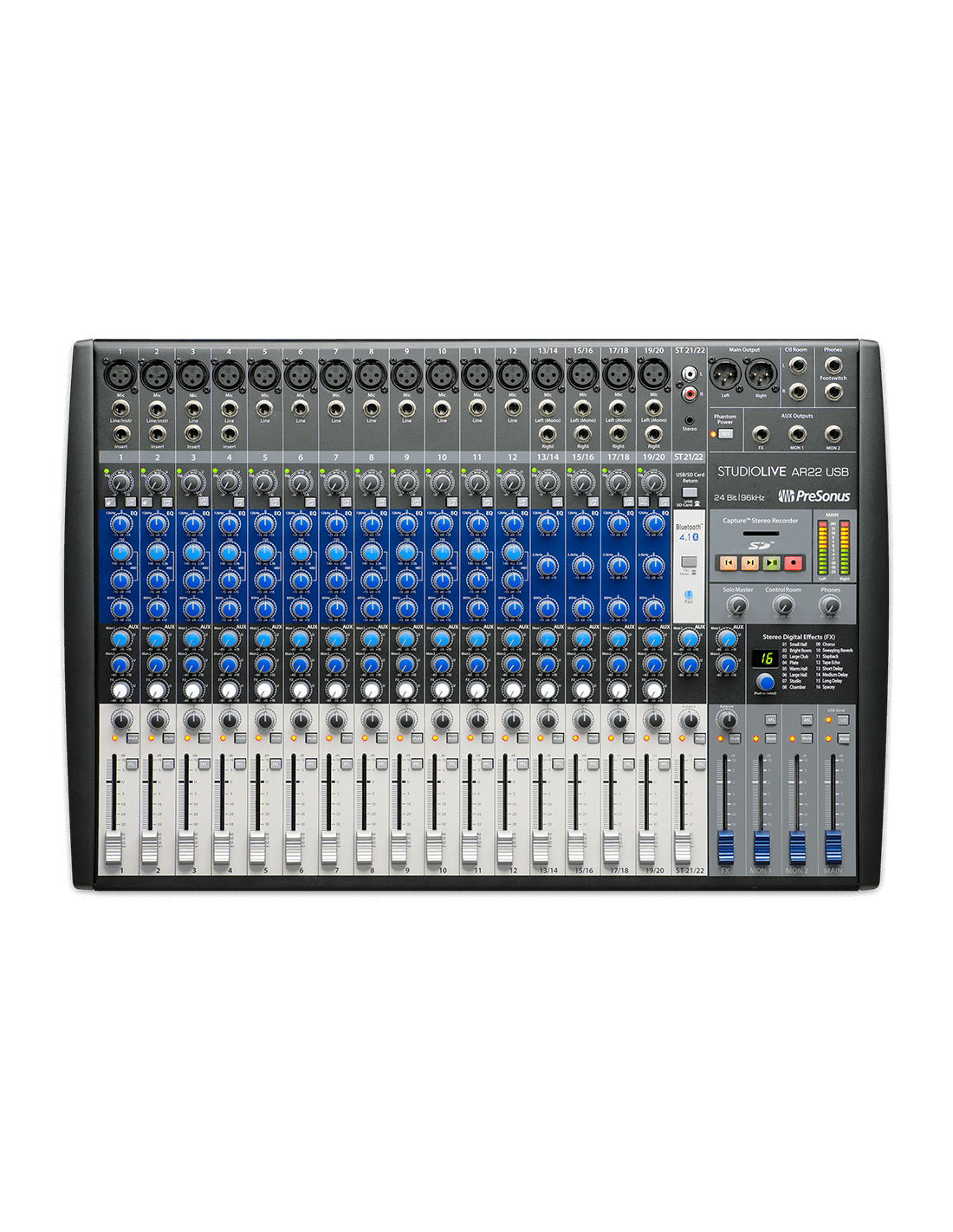This screenshot has height=1232, width=953.
Task: Click the MON 2 AUX output jack
Action: [833, 434]
